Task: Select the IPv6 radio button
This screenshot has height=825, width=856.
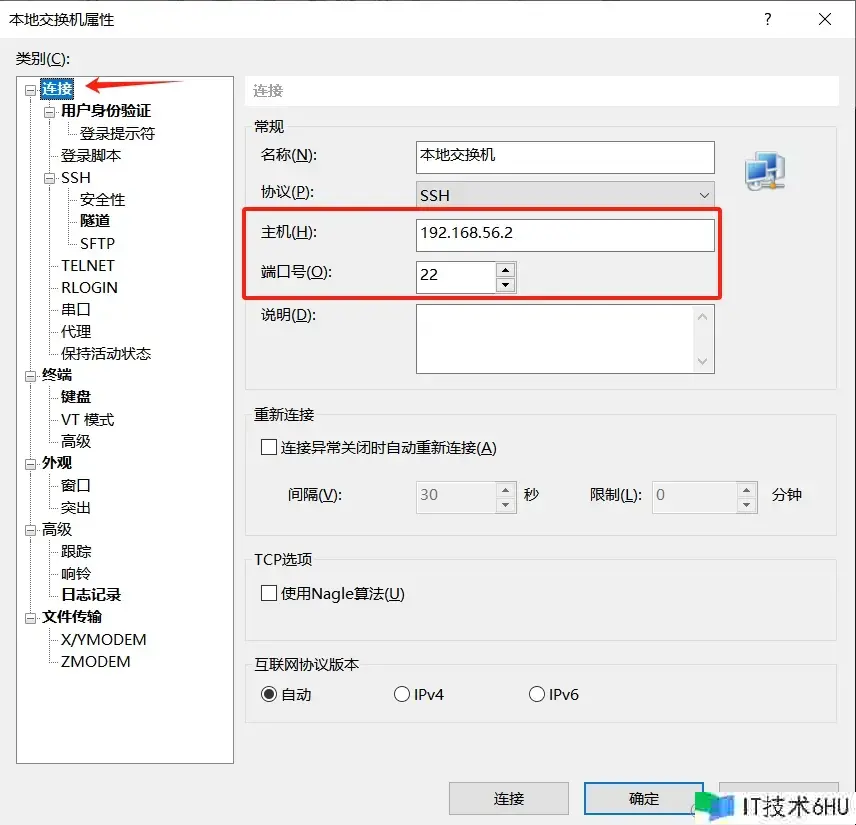Action: coord(537,694)
